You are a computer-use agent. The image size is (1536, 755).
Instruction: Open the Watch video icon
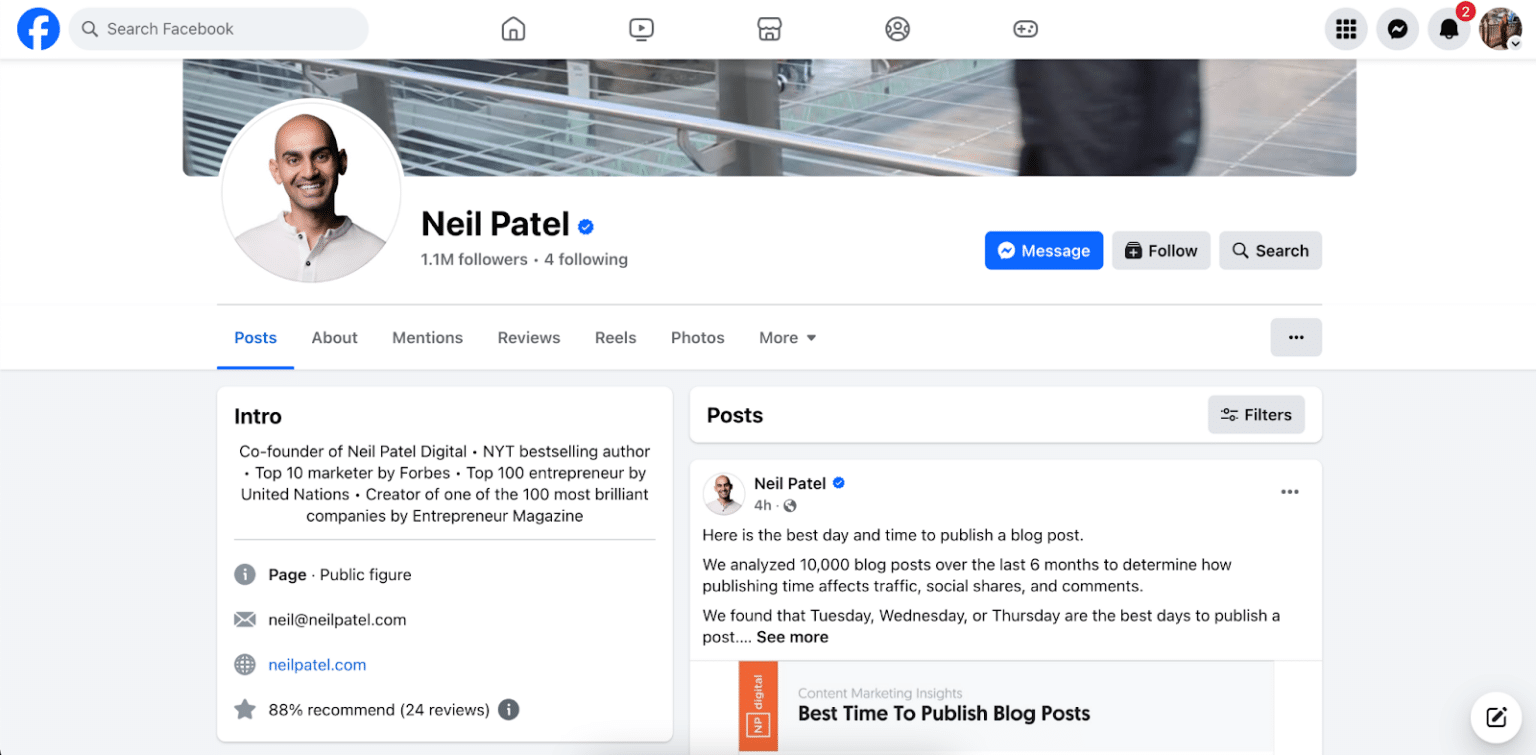coord(641,28)
